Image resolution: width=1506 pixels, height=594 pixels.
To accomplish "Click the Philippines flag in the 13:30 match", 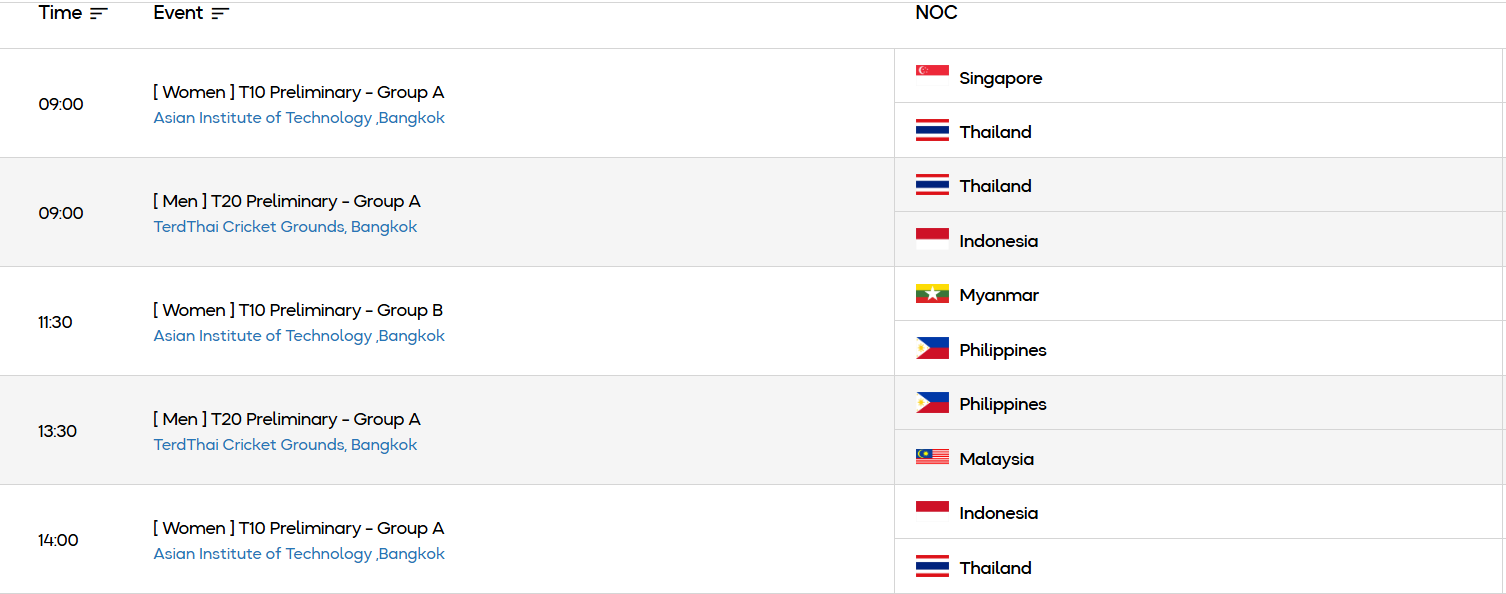I will 930,402.
